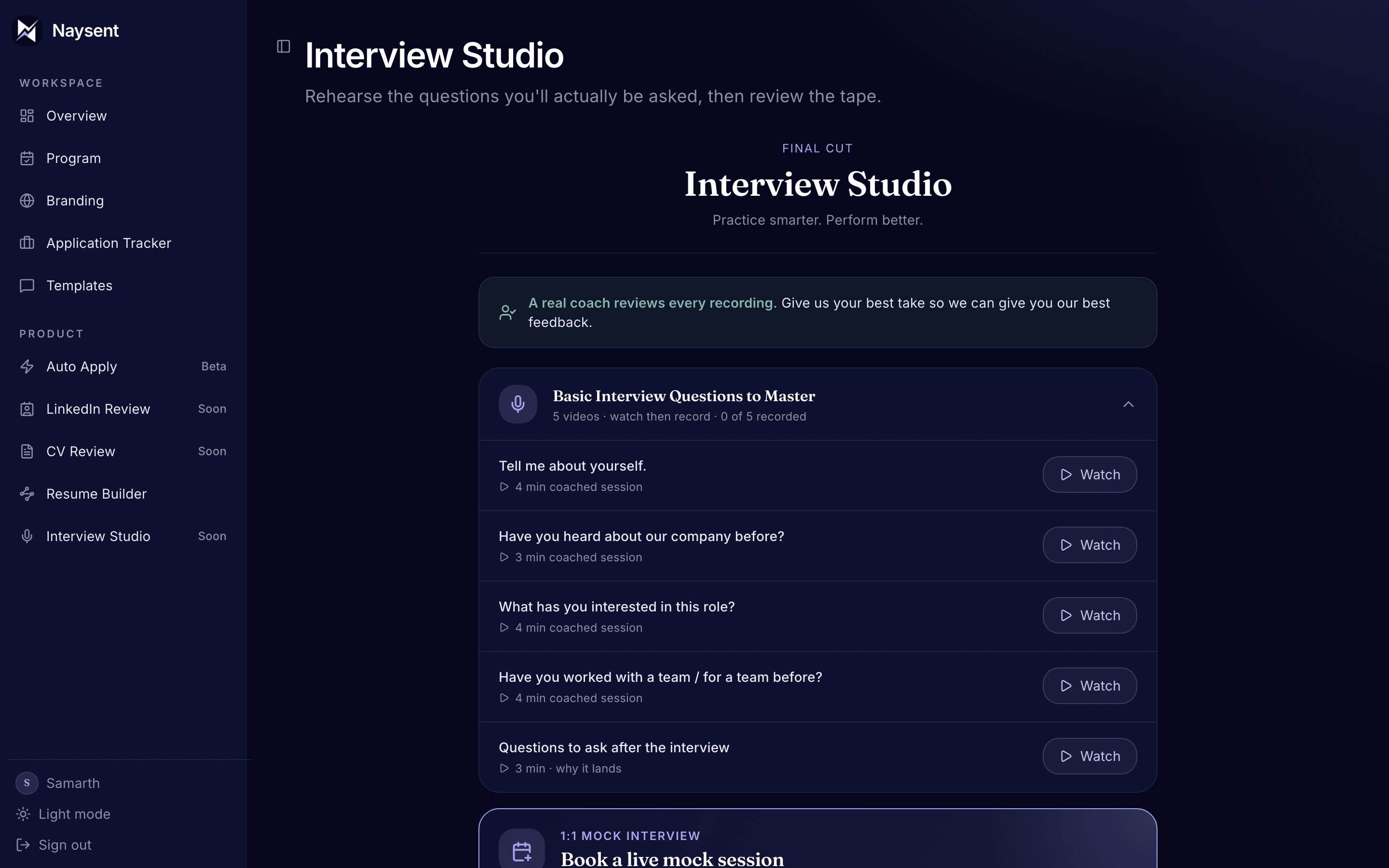Click play icon under worked with a team
This screenshot has width=1389, height=868.
pyautogui.click(x=504, y=699)
